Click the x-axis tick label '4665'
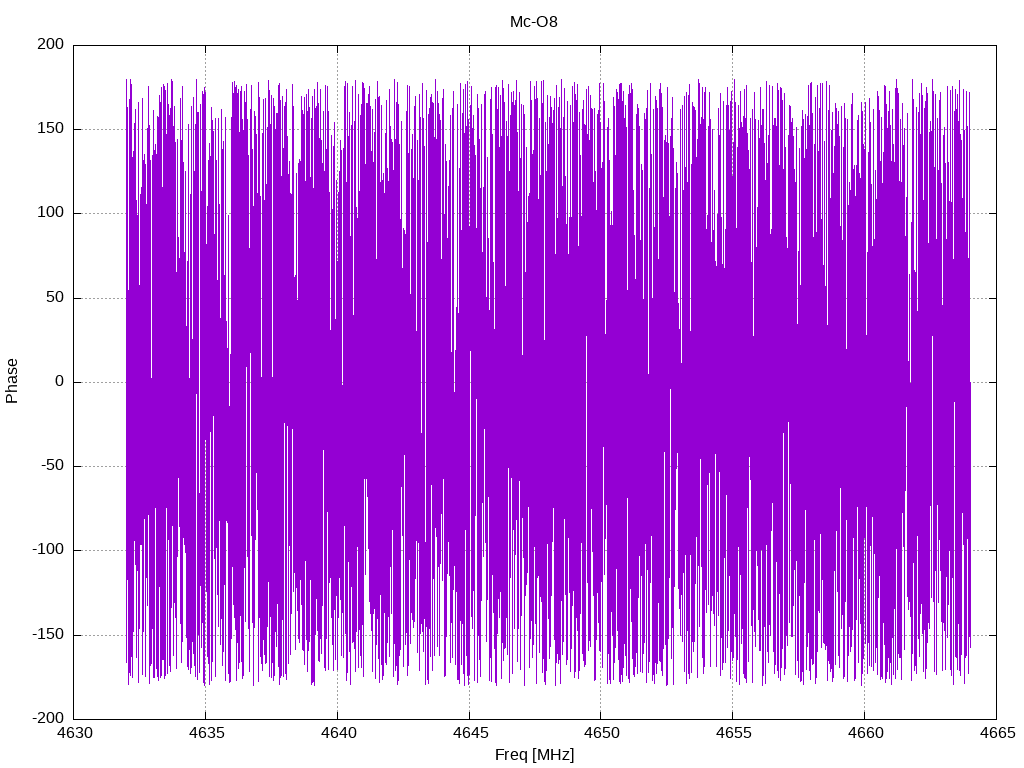Viewport: 1024px width, 768px height. click(997, 733)
